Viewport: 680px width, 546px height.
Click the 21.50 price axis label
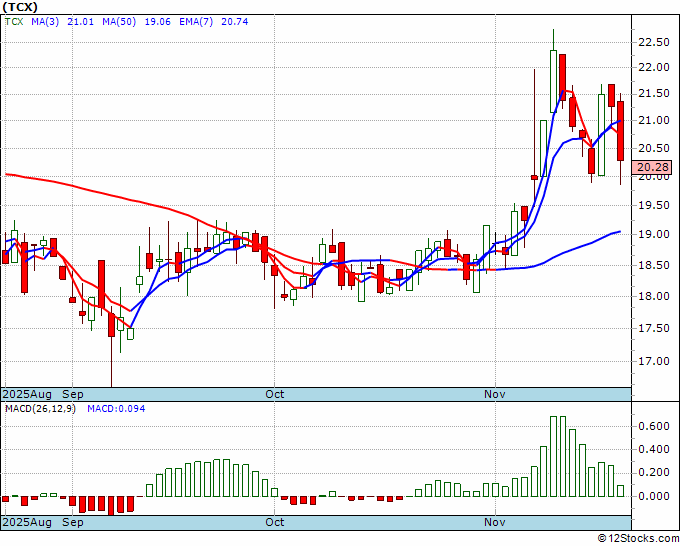(x=654, y=94)
